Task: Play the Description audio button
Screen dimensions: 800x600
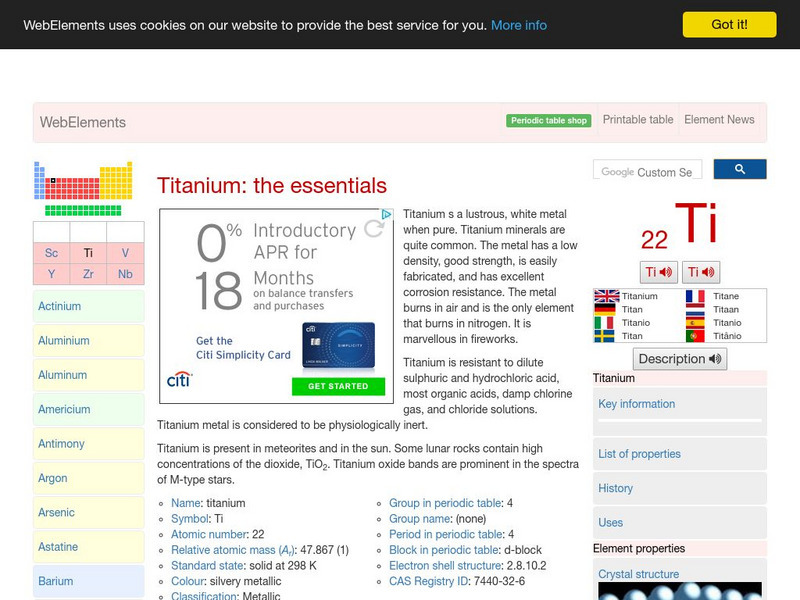Action: coord(679,359)
